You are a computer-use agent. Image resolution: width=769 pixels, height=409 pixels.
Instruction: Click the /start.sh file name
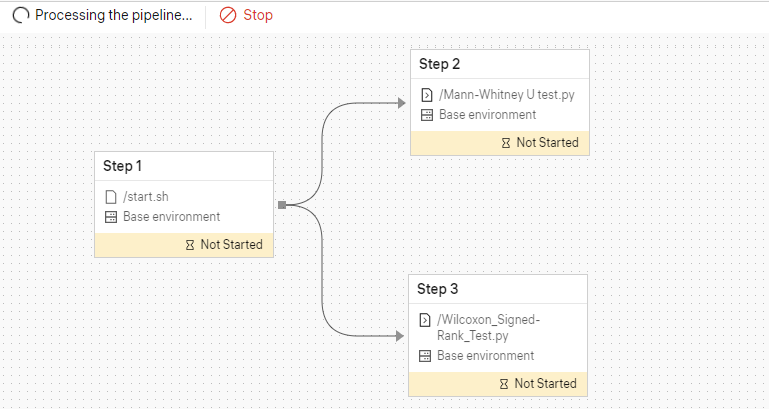146,197
